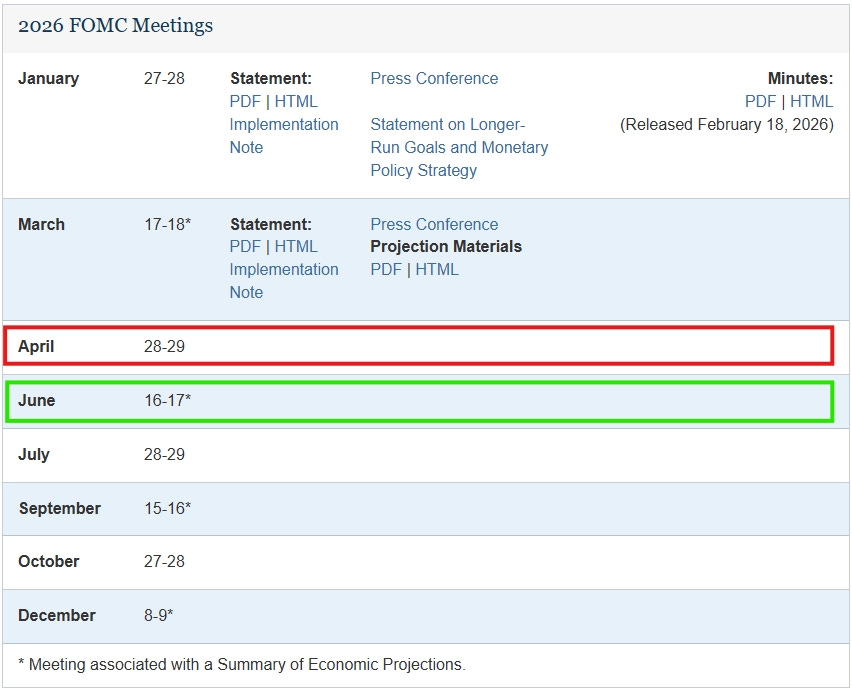The image size is (852, 690).
Task: Open March Implementation Note link
Action: [284, 281]
